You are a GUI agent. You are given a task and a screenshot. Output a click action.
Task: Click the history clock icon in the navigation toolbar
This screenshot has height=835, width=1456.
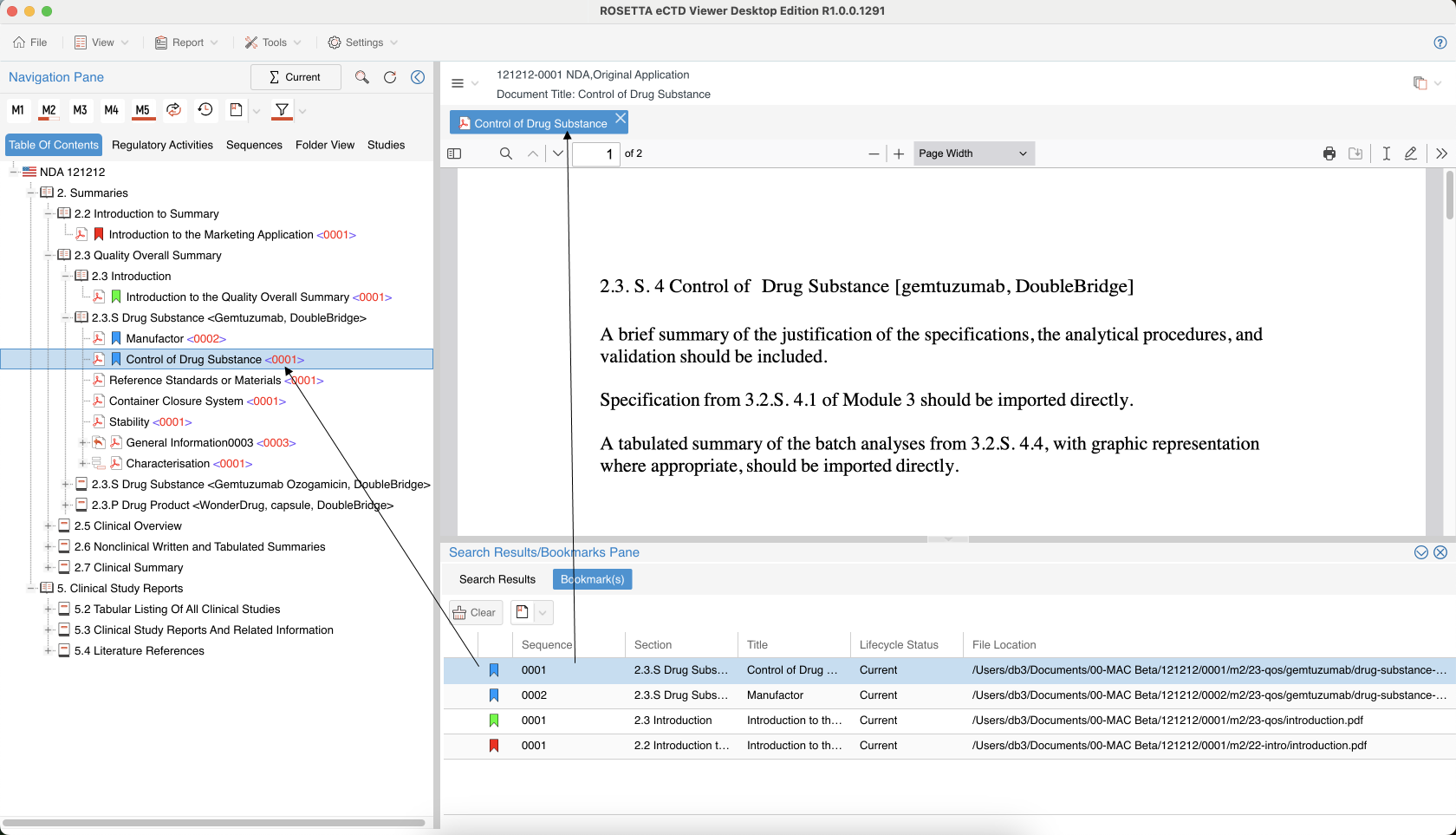(x=205, y=109)
